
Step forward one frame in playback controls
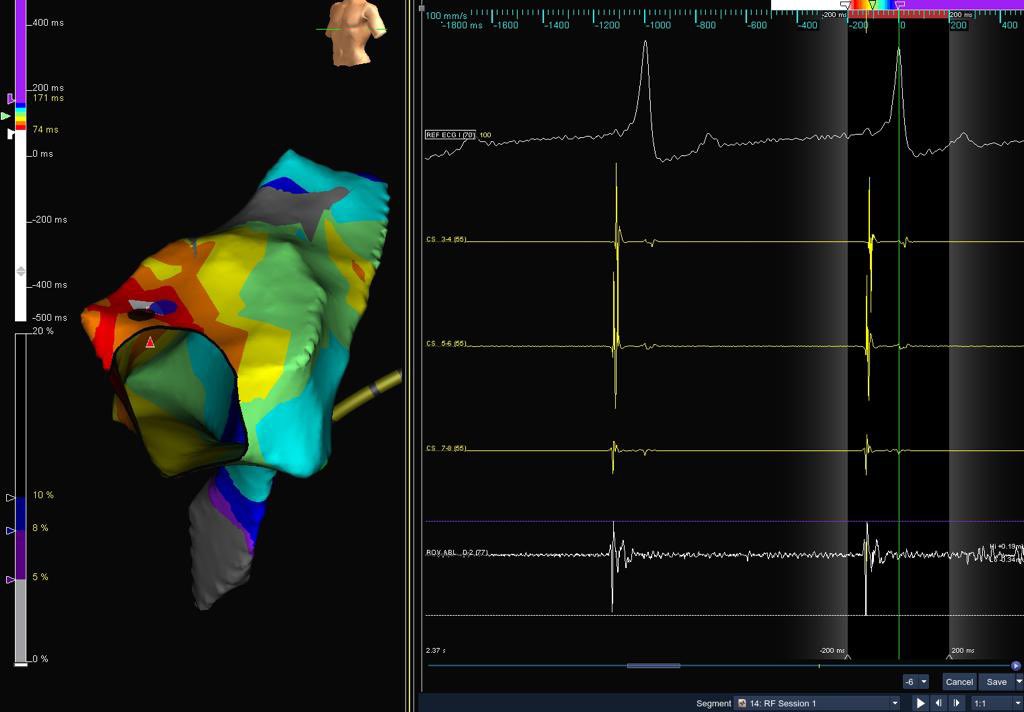(957, 703)
